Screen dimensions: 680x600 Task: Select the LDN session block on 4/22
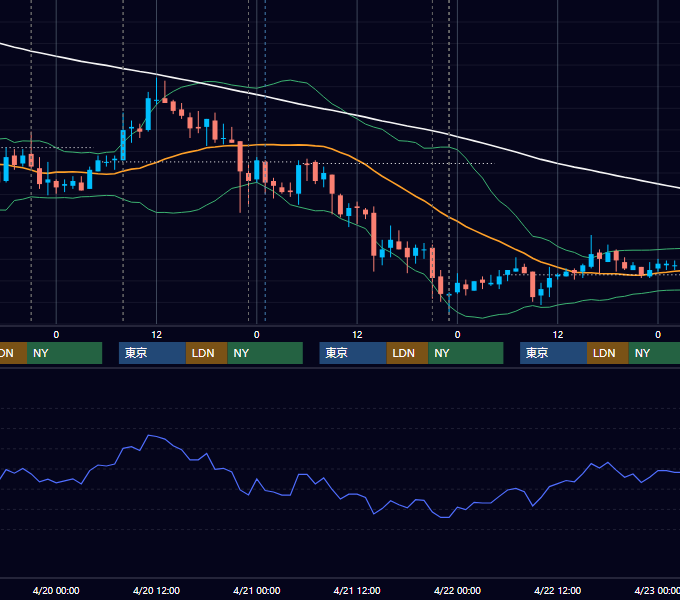click(x=608, y=353)
